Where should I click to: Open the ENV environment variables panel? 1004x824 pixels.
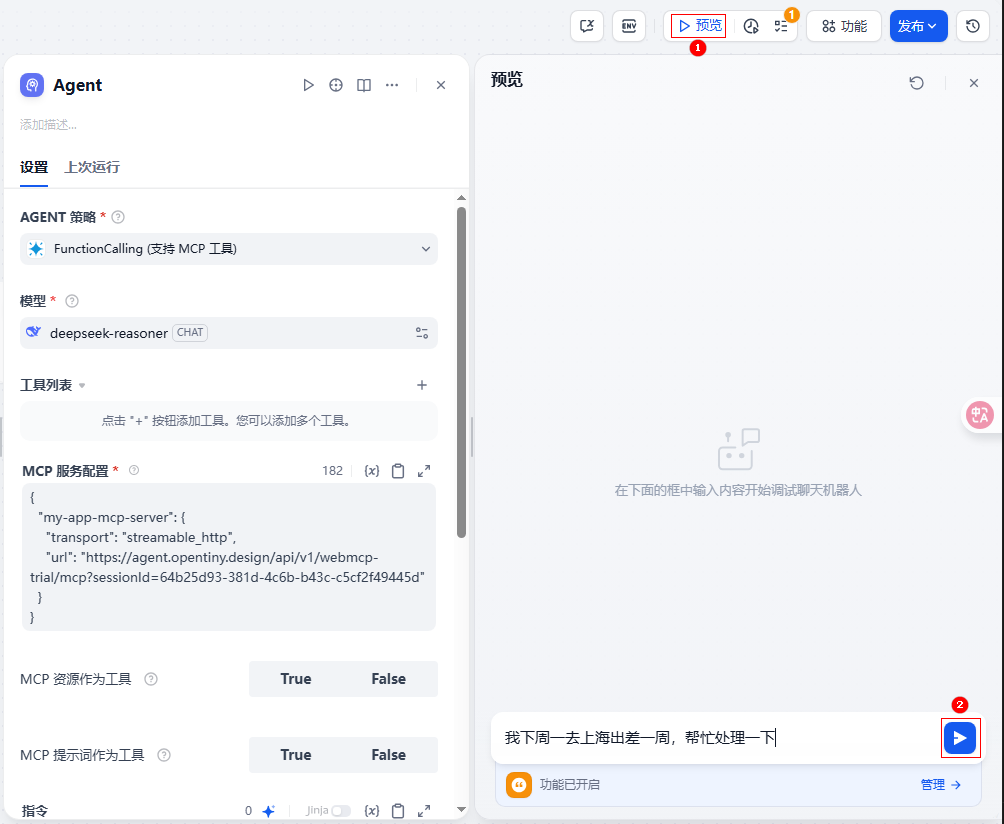coord(629,26)
